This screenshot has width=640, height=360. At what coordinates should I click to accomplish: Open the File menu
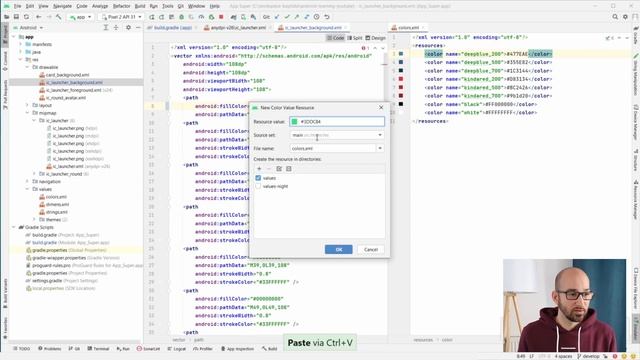[18, 6]
